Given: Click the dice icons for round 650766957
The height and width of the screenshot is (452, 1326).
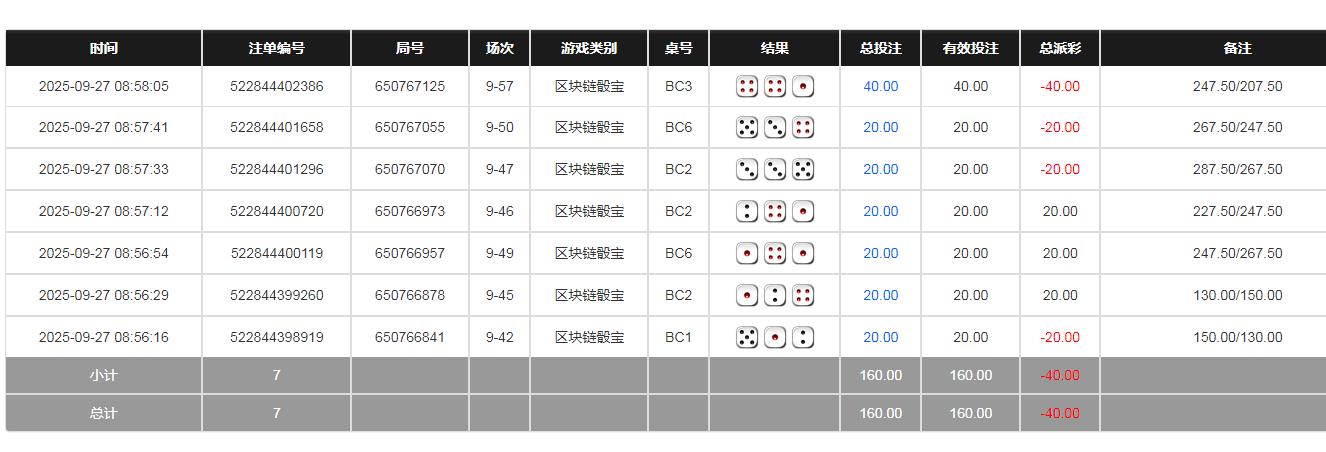Looking at the screenshot, I should coord(775,254).
